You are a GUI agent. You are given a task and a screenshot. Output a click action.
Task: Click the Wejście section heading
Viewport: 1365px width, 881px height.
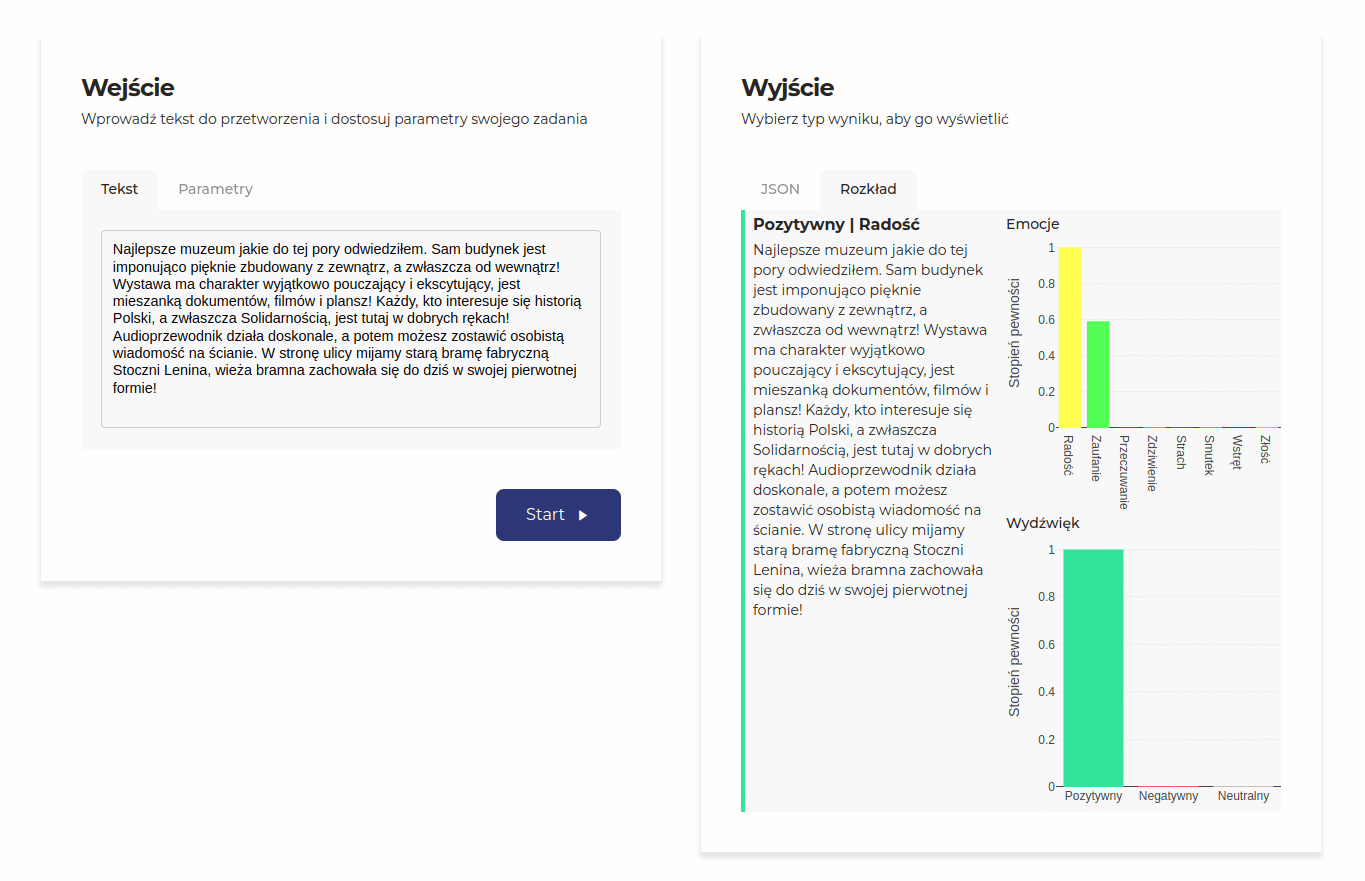pos(128,88)
